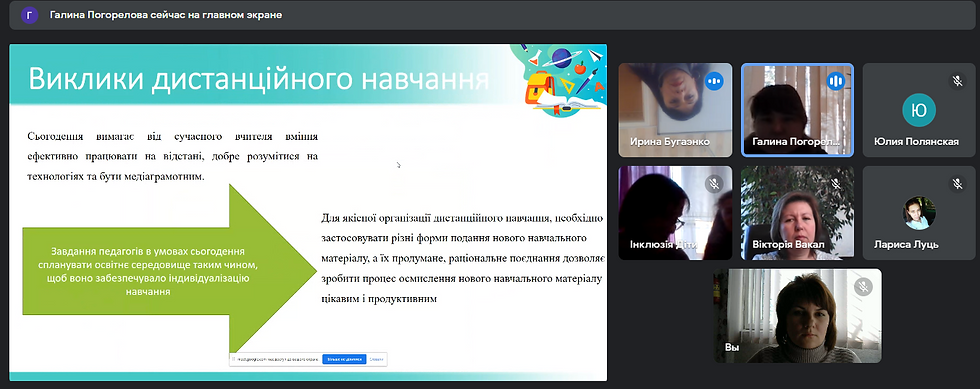Click the school supplies illustration on the slide
The image size is (980, 389).
pos(558,80)
